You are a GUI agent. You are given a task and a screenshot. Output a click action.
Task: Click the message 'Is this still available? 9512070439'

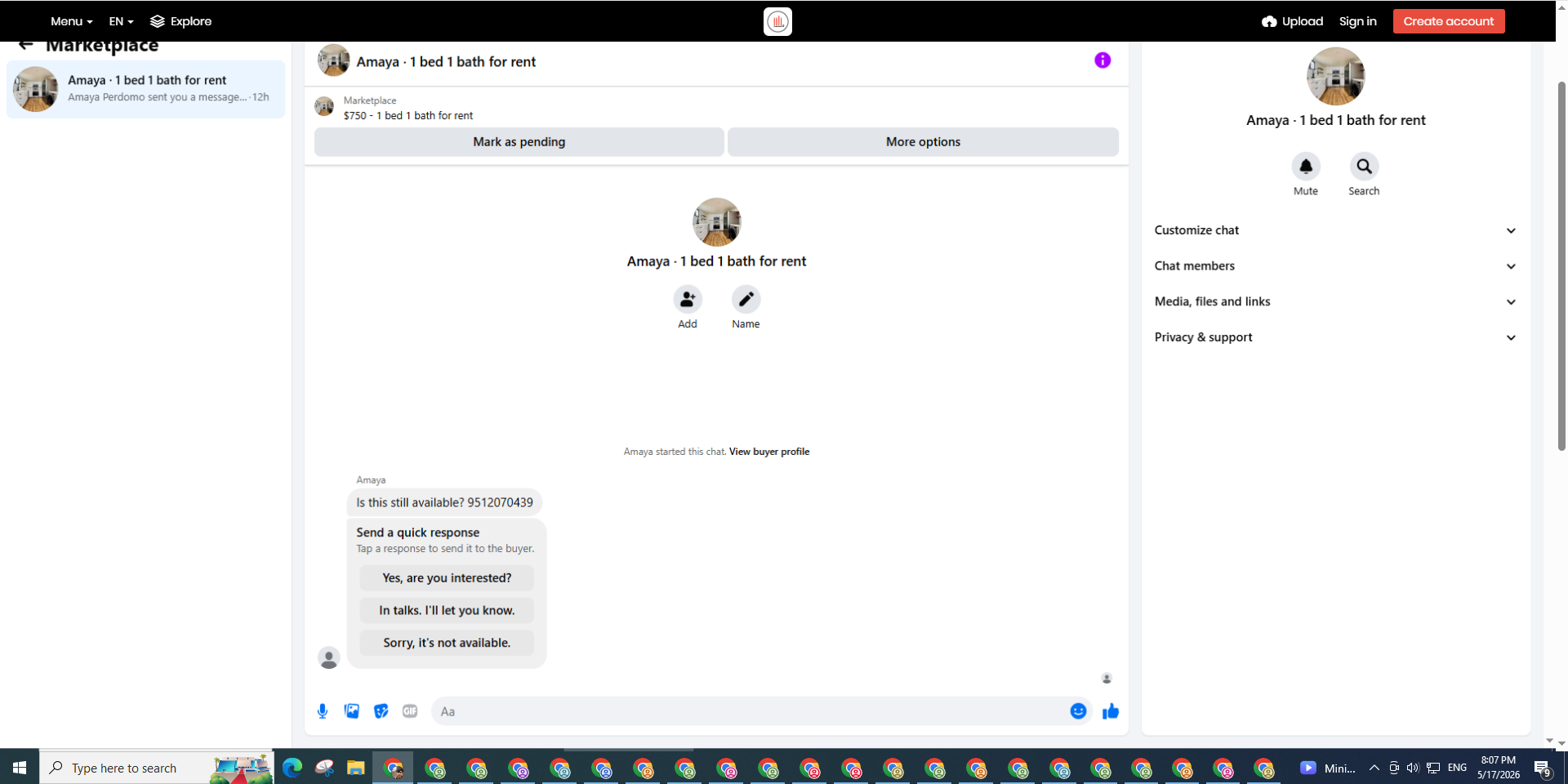pyautogui.click(x=444, y=503)
